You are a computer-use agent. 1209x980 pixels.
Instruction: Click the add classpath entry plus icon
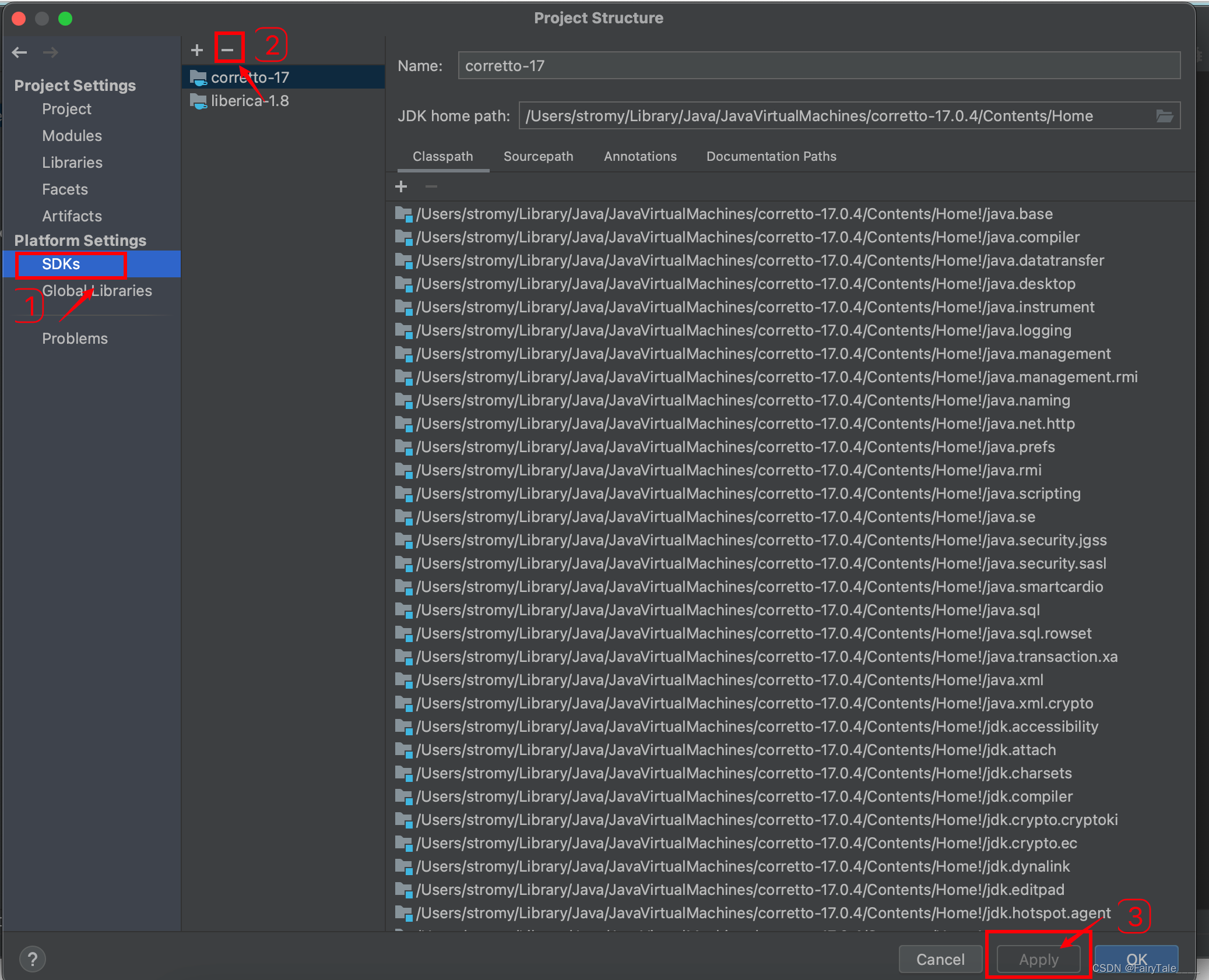click(401, 186)
